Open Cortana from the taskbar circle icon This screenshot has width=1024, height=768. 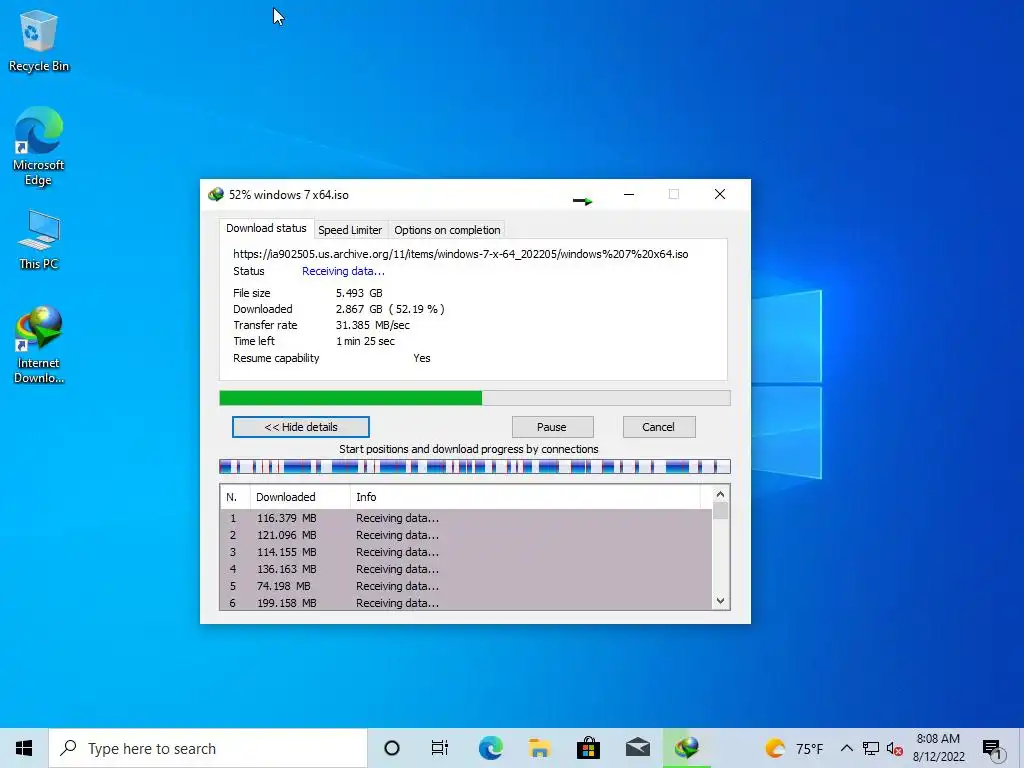[392, 748]
